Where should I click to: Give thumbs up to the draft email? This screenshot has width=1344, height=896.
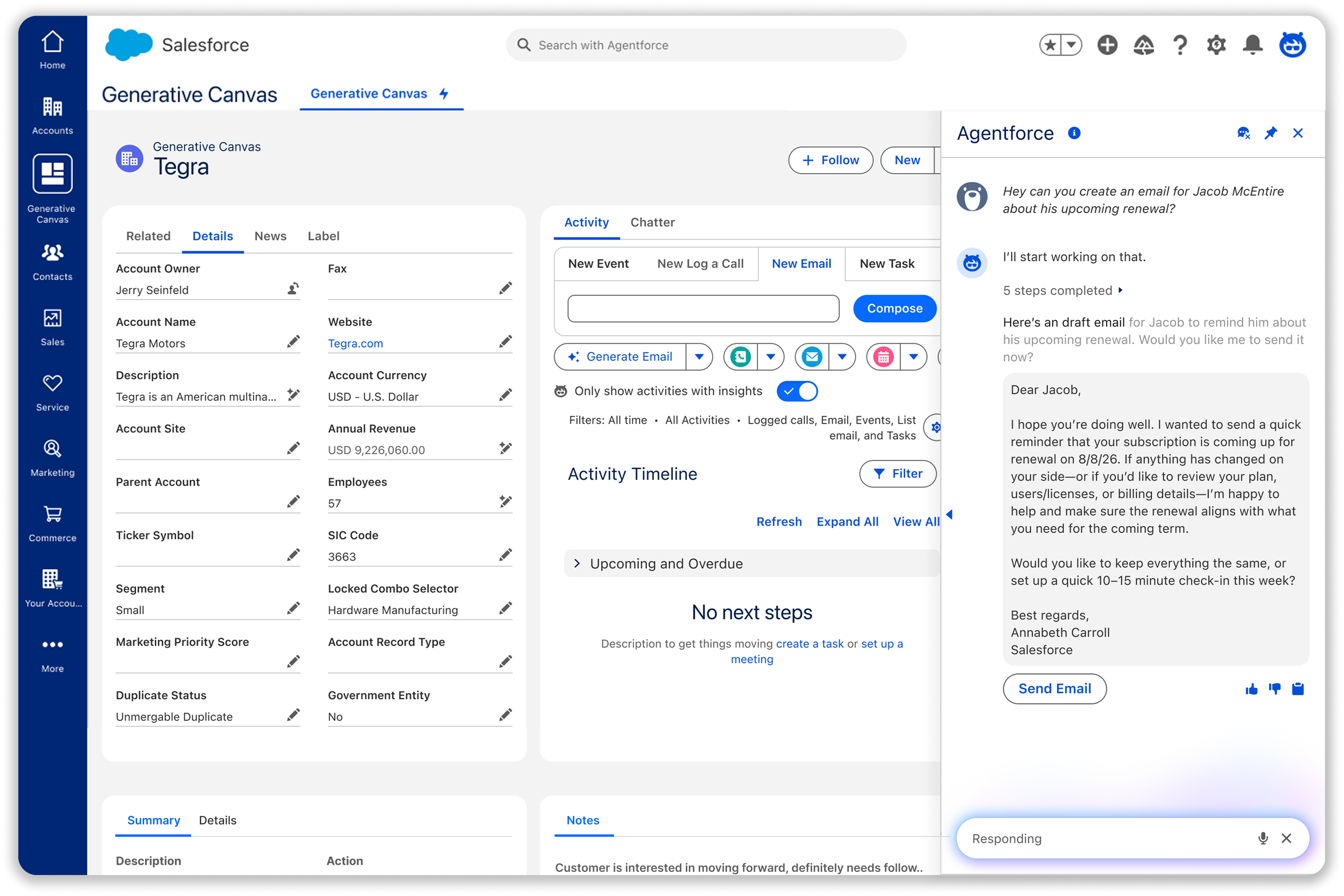tap(1251, 689)
